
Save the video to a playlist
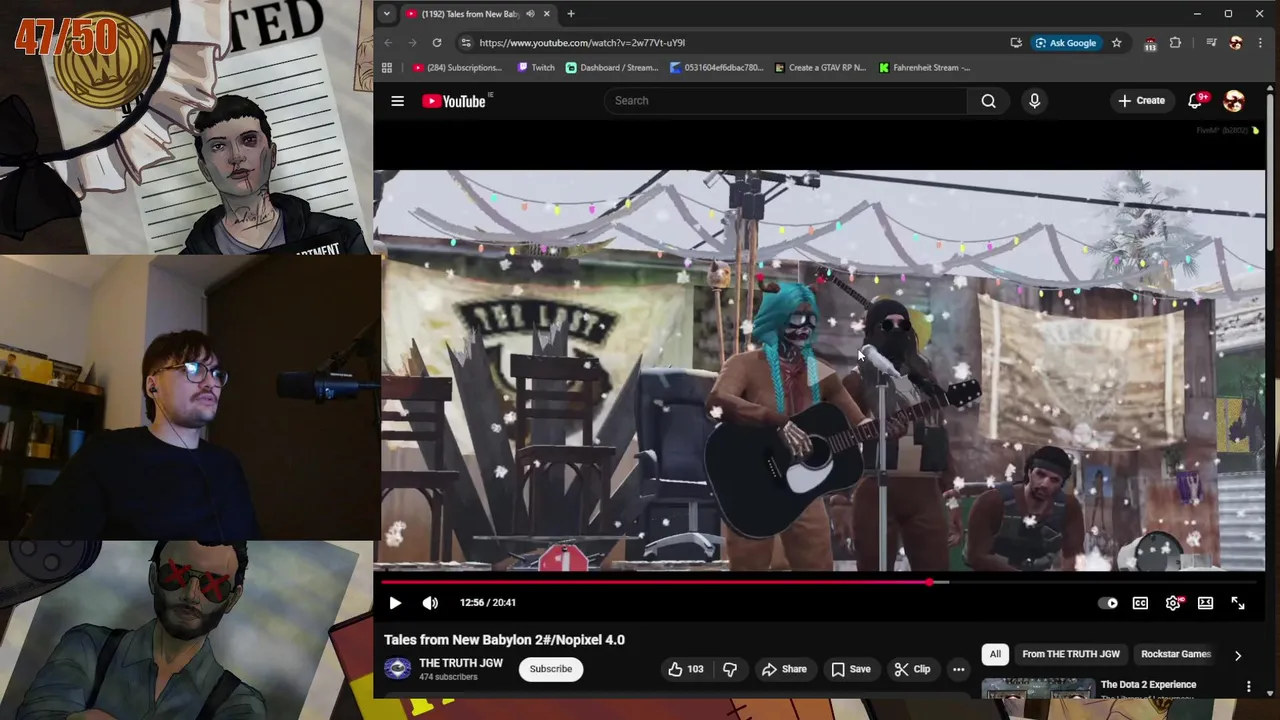tap(850, 669)
